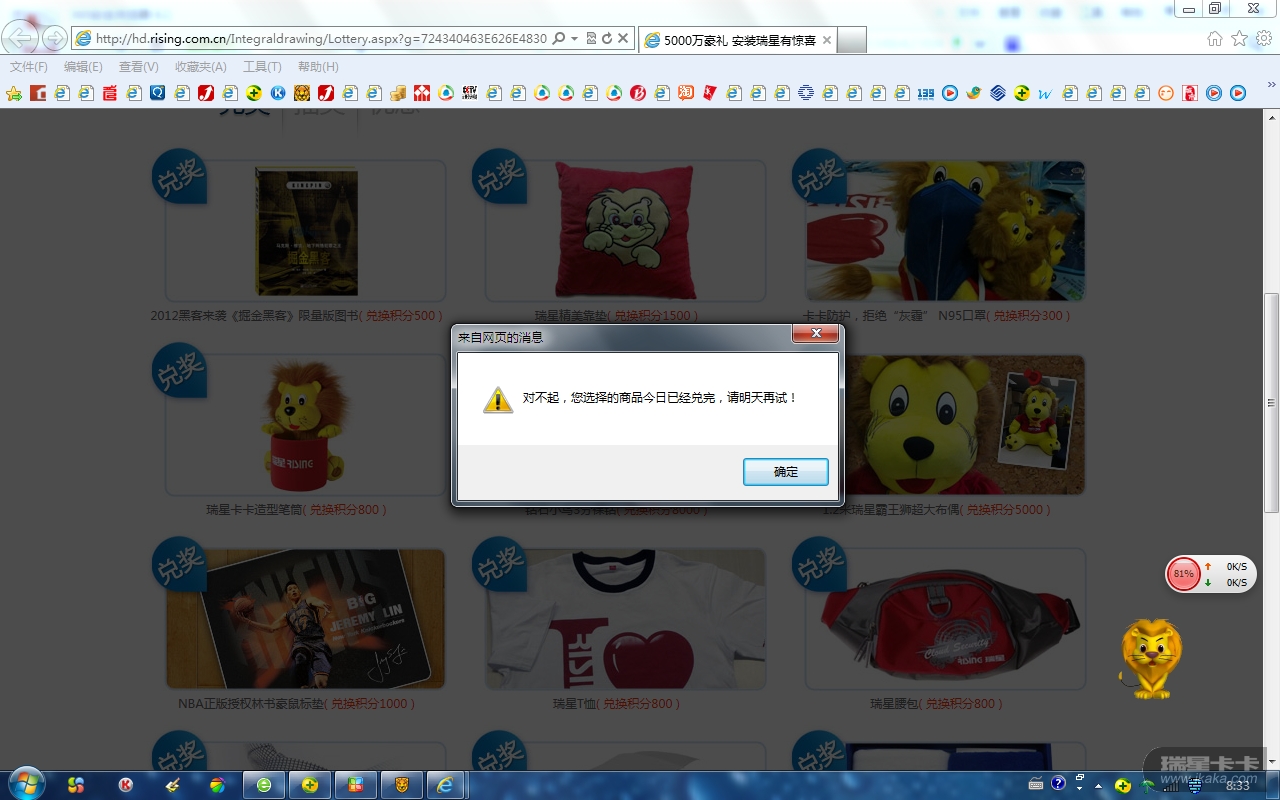Click the 兑换积分500 text under the book
1280x800 pixels.
401,316
